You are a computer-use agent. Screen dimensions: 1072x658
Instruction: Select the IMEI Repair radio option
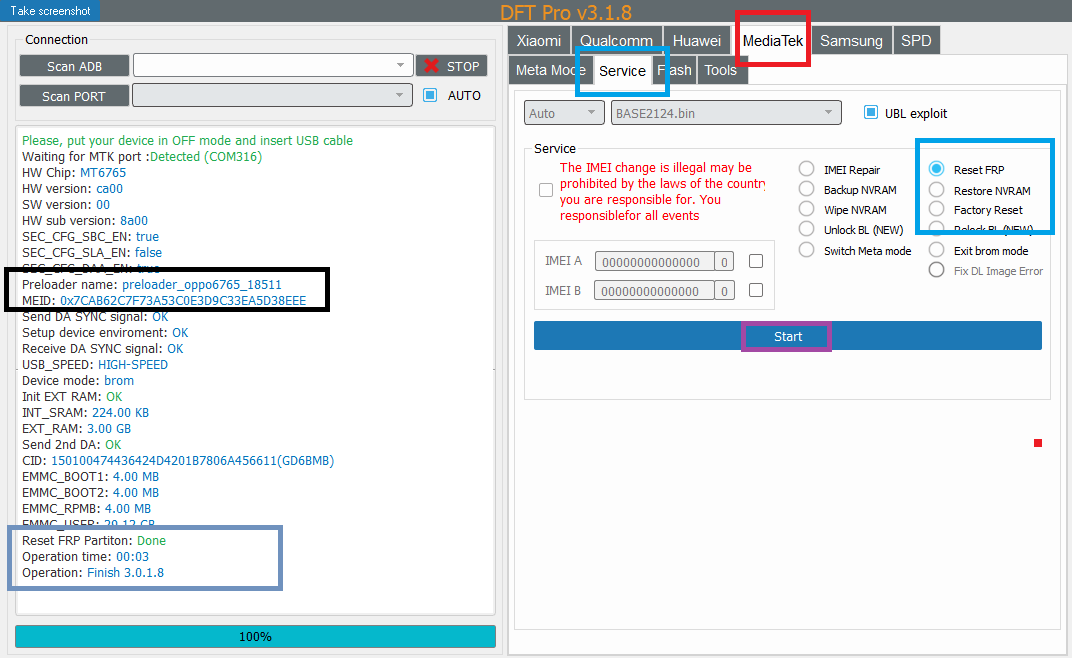click(x=807, y=169)
